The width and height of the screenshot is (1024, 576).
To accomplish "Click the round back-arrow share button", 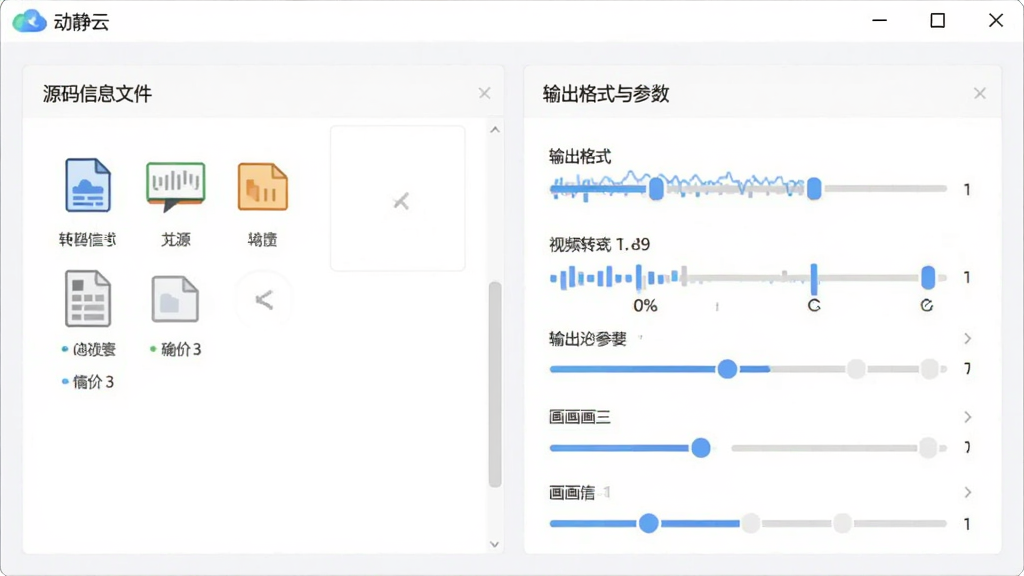I will point(263,300).
